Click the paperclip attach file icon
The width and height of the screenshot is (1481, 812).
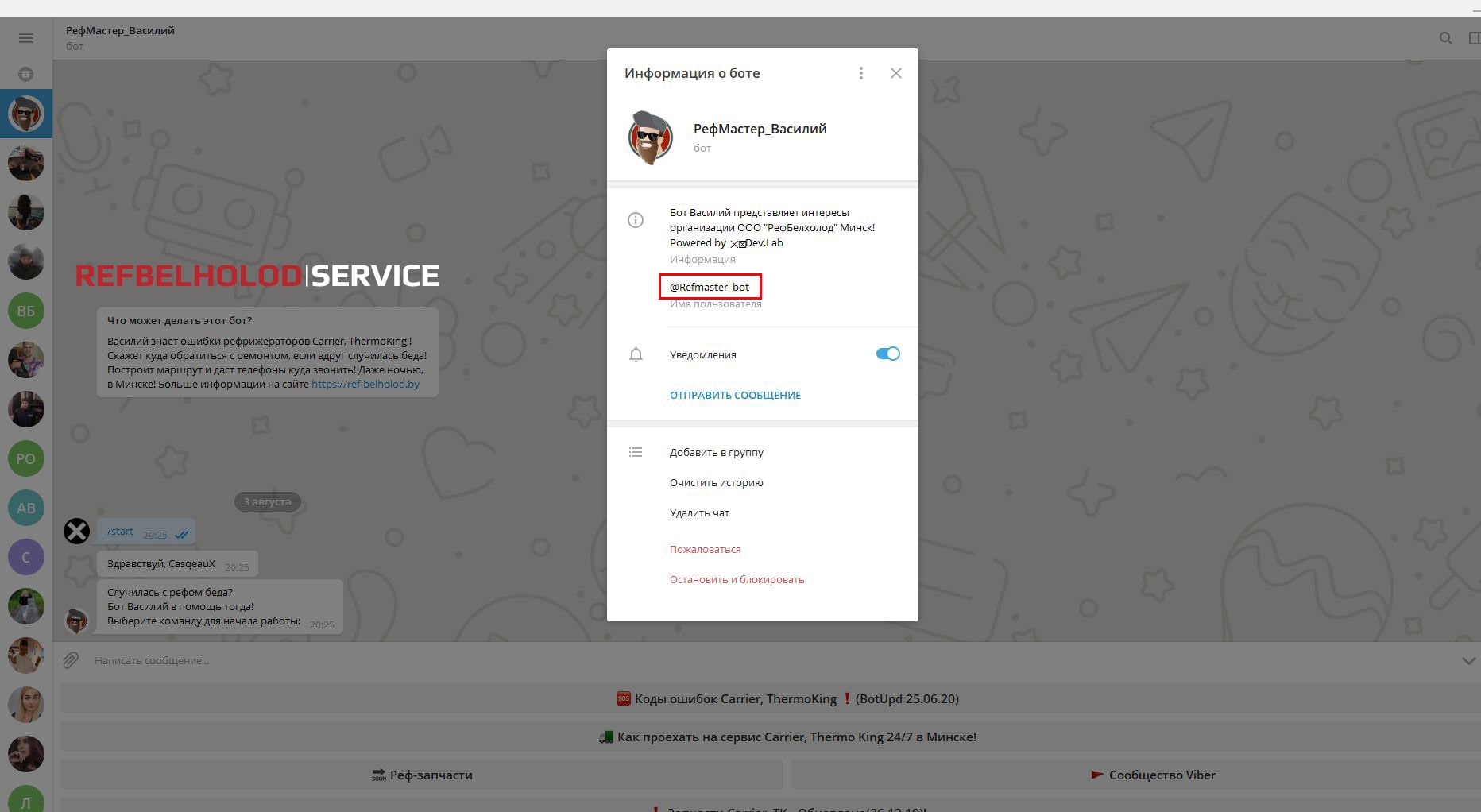(71, 660)
